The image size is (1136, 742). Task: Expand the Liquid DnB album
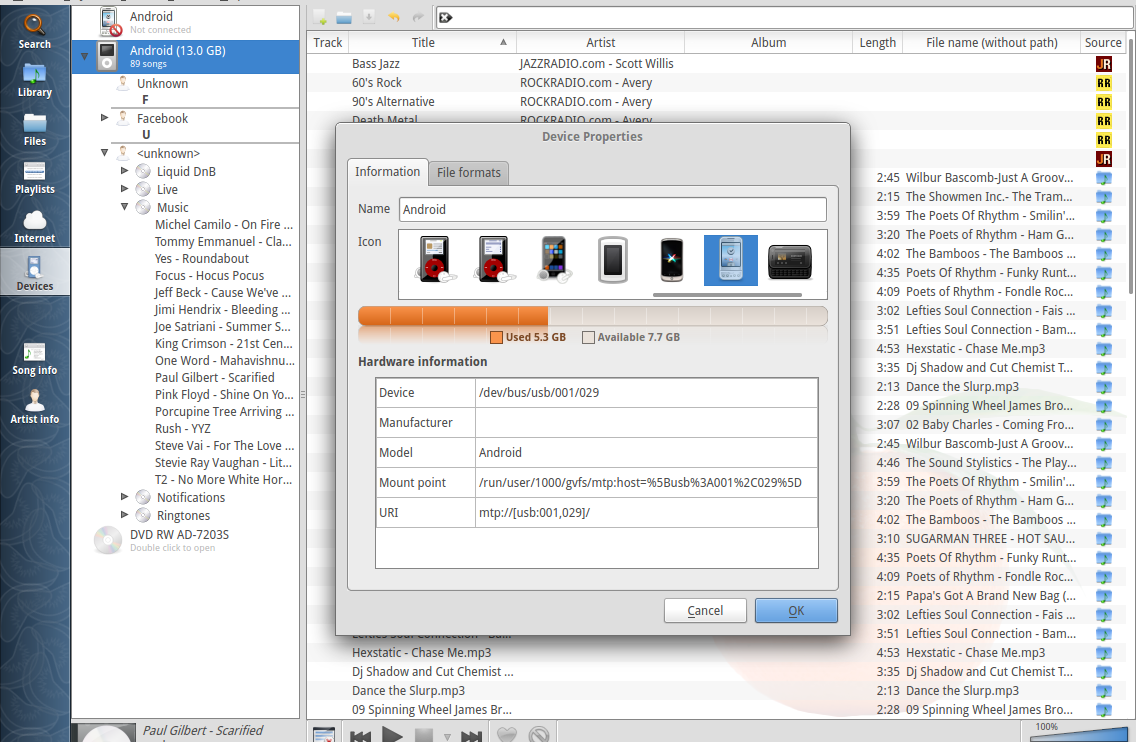[125, 171]
